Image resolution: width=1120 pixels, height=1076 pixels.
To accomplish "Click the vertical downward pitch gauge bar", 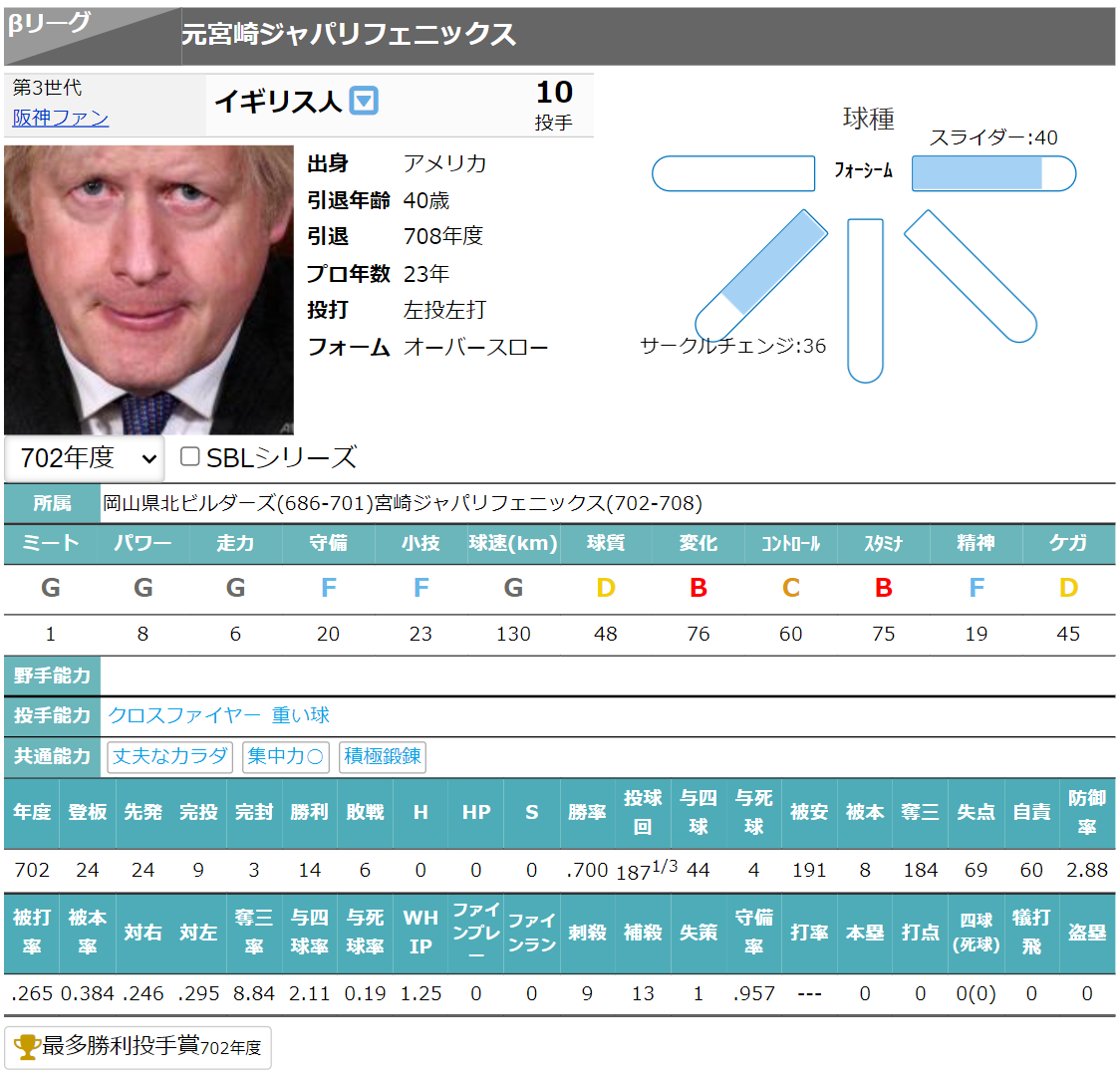I will click(865, 299).
